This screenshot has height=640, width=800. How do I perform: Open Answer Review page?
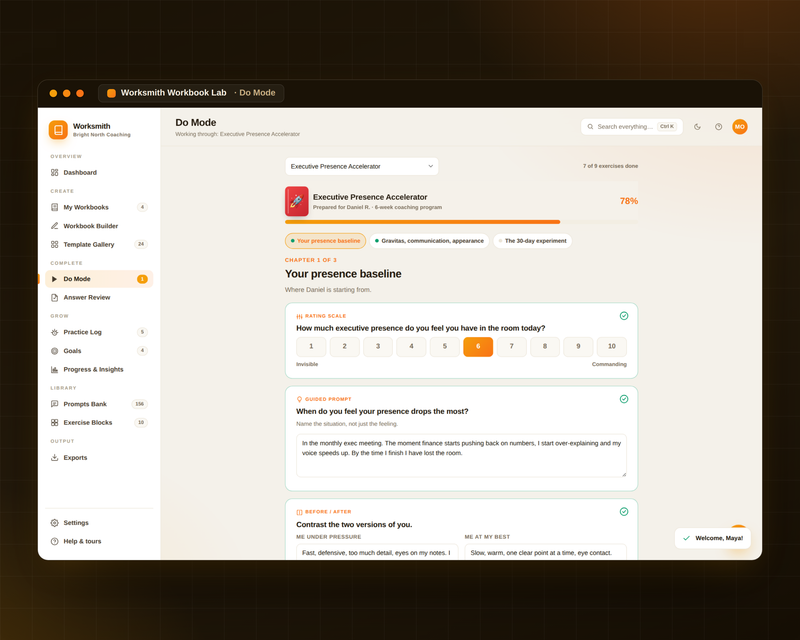point(99,298)
